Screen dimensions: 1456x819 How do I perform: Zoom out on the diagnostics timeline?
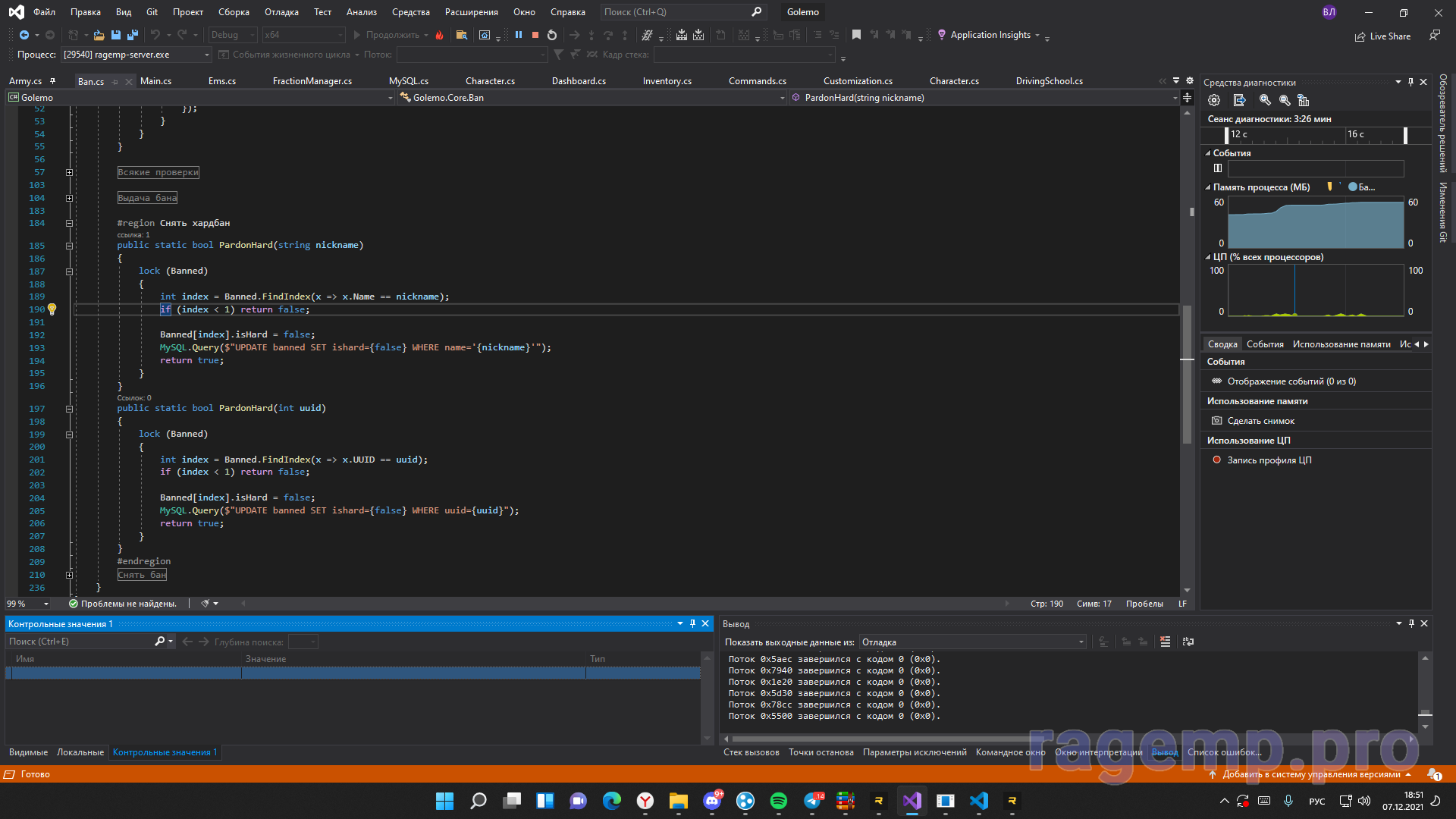click(1285, 100)
